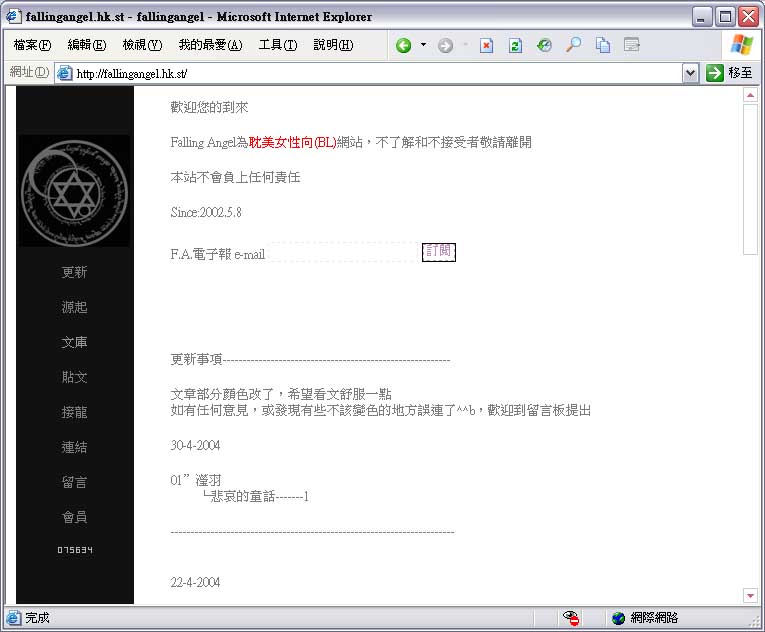Open the Back history dropdown arrow
765x632 pixels.
point(423,45)
